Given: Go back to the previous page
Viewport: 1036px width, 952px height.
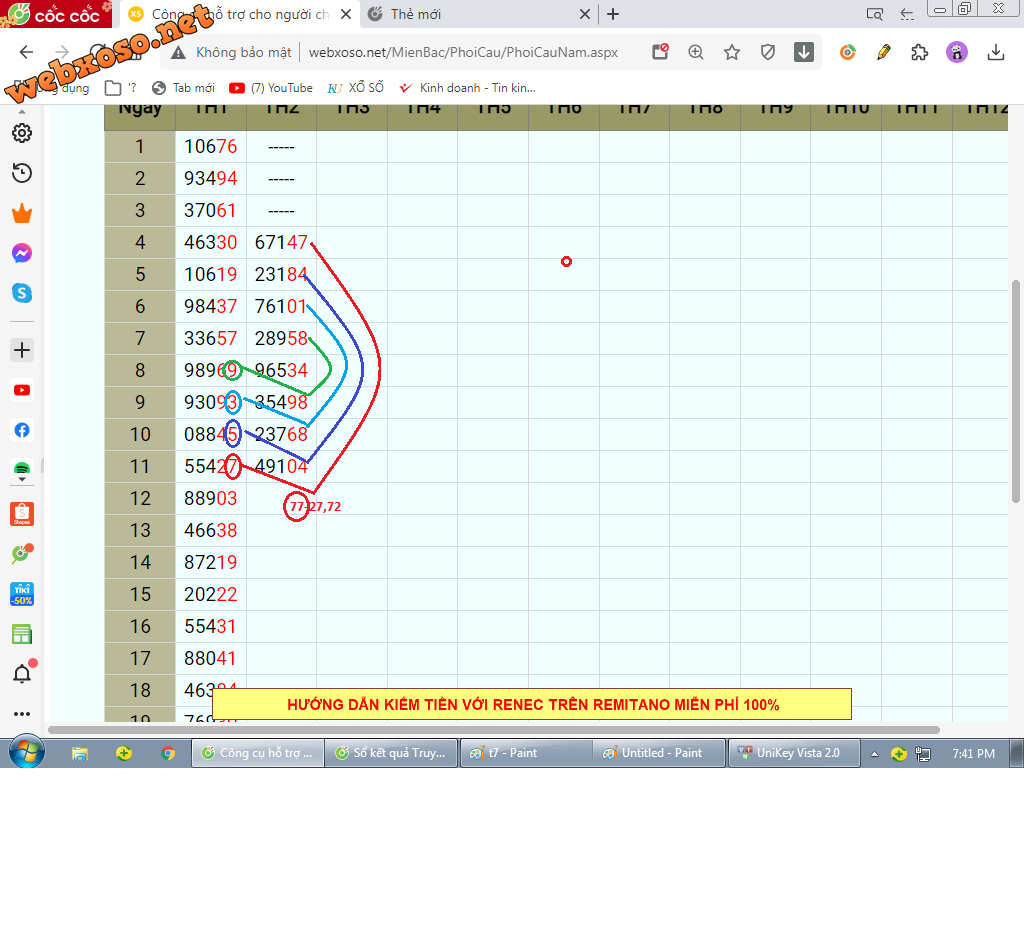Looking at the screenshot, I should click(26, 53).
